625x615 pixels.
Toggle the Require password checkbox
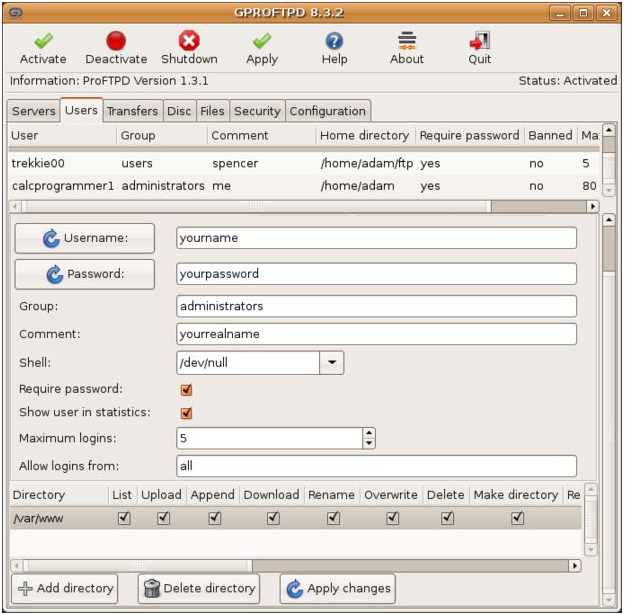click(x=186, y=390)
